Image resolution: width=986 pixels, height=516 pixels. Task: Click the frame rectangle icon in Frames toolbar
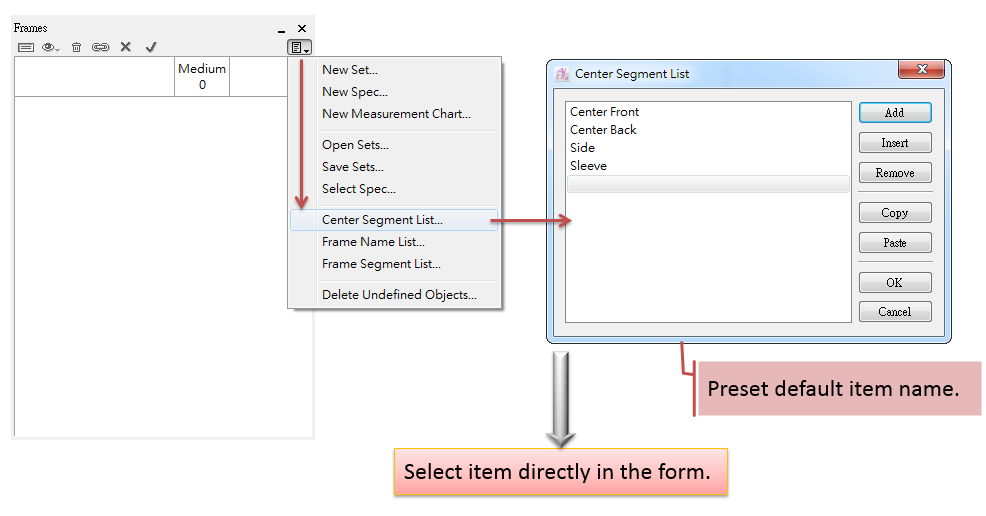26,47
